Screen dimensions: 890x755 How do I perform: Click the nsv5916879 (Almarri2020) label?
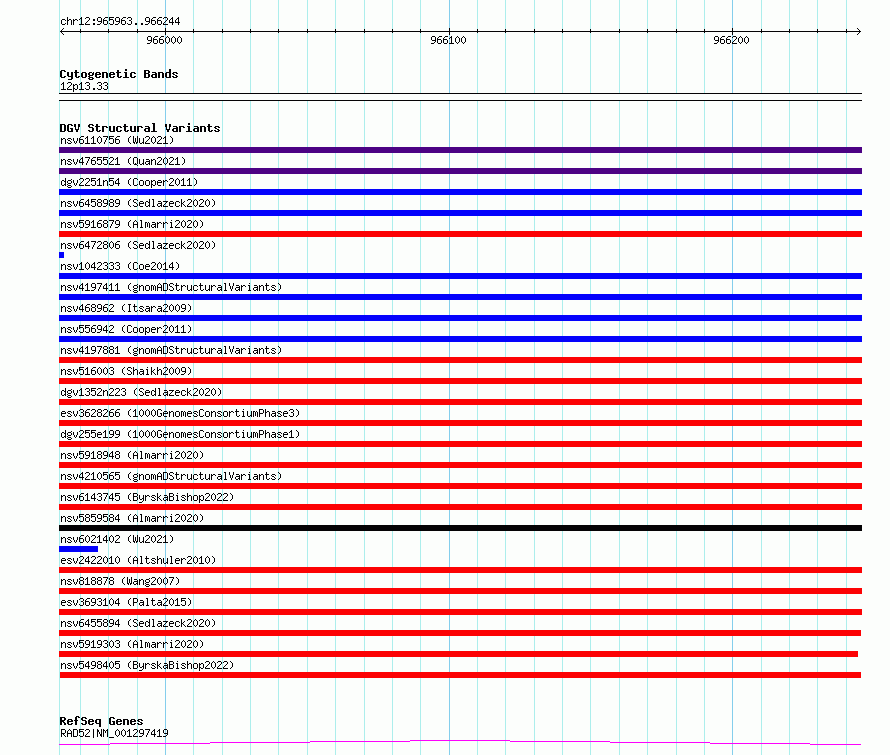point(132,224)
